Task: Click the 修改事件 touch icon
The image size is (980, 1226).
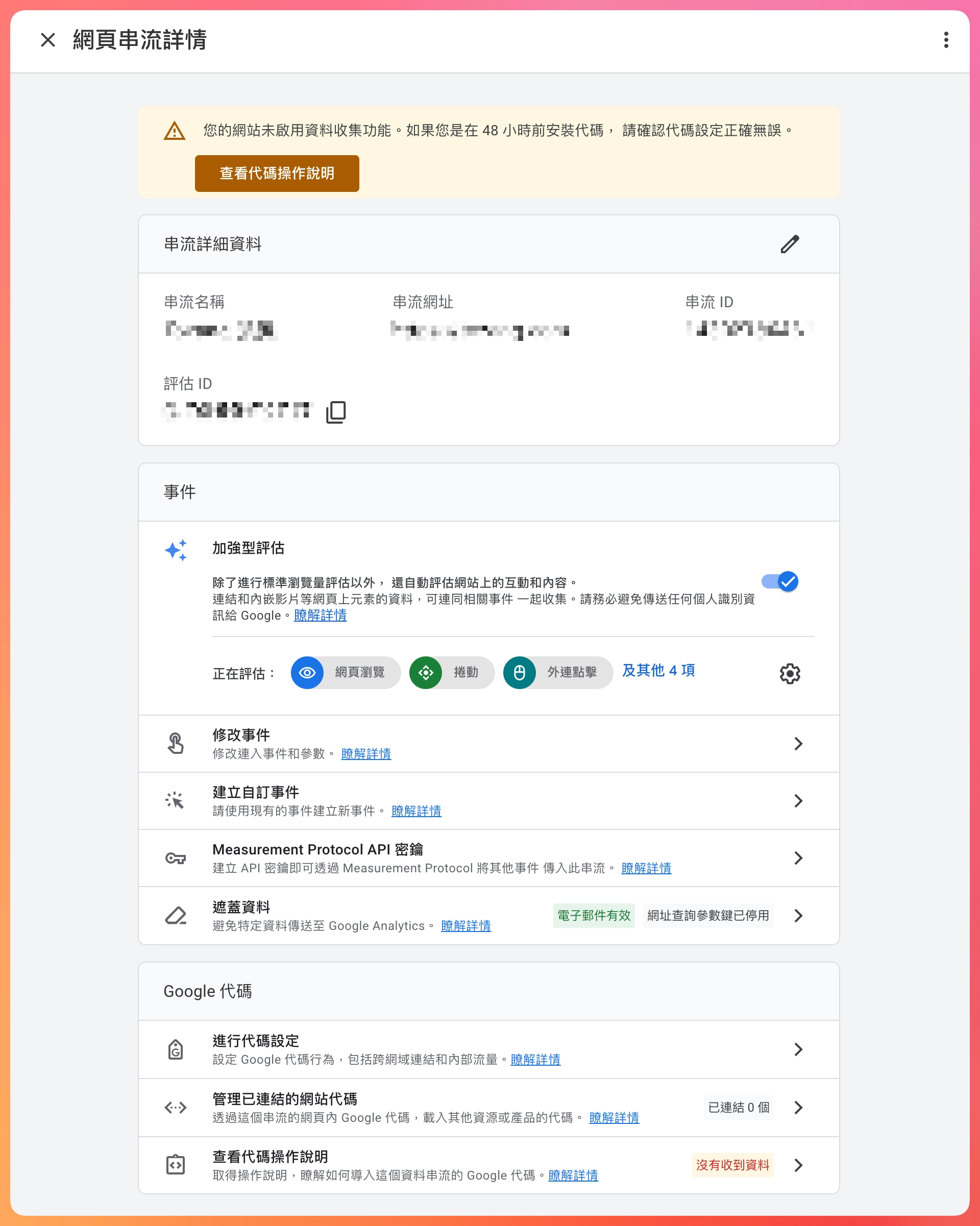Action: pos(176,743)
